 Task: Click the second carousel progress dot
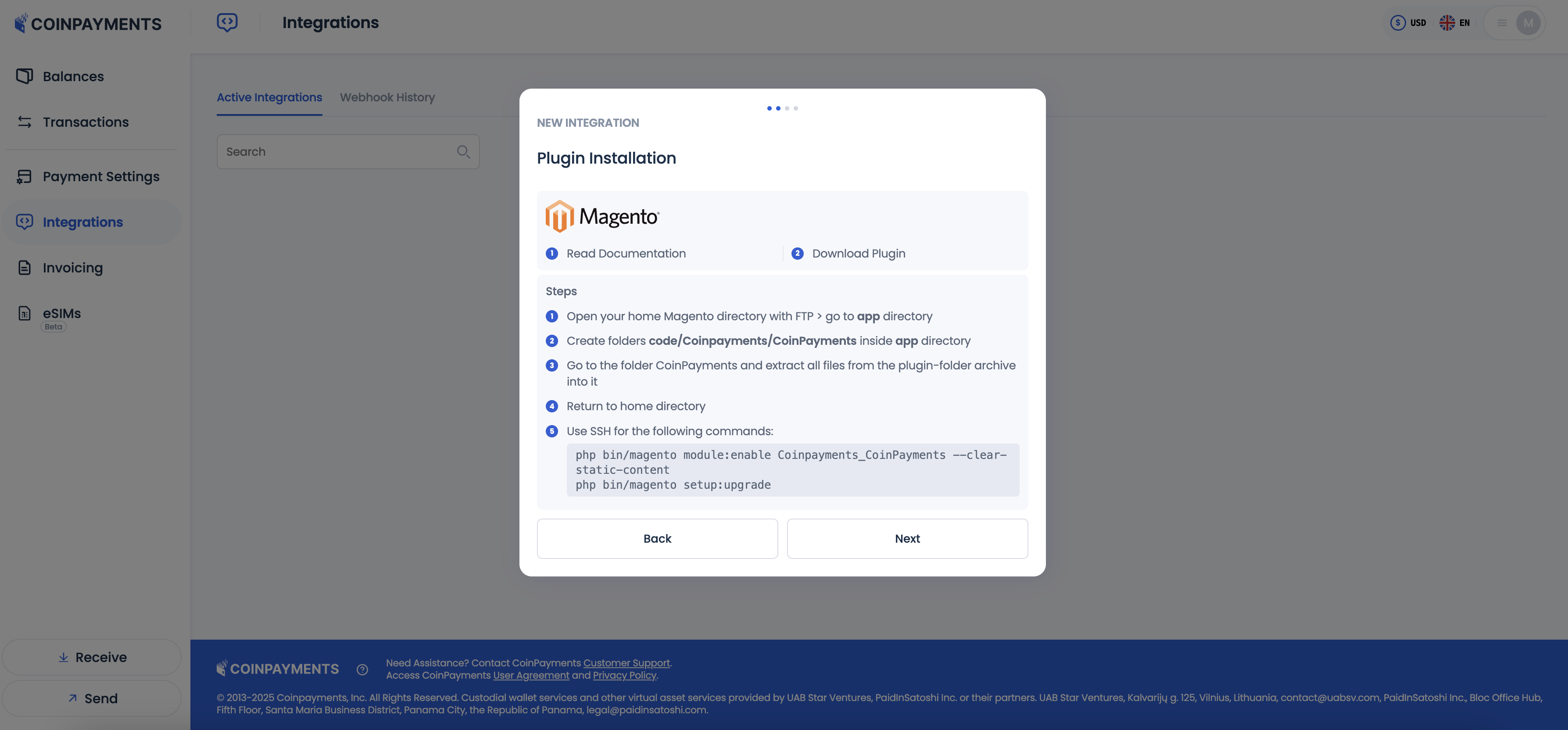click(x=777, y=108)
